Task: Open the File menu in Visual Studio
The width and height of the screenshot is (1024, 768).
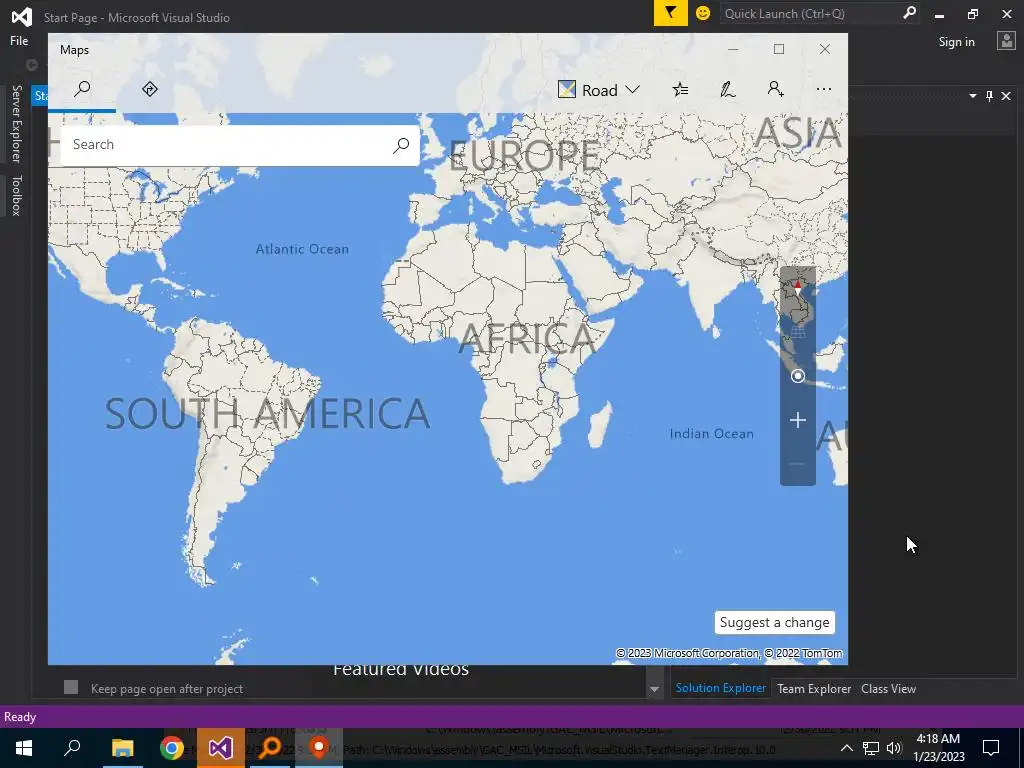Action: [19, 40]
